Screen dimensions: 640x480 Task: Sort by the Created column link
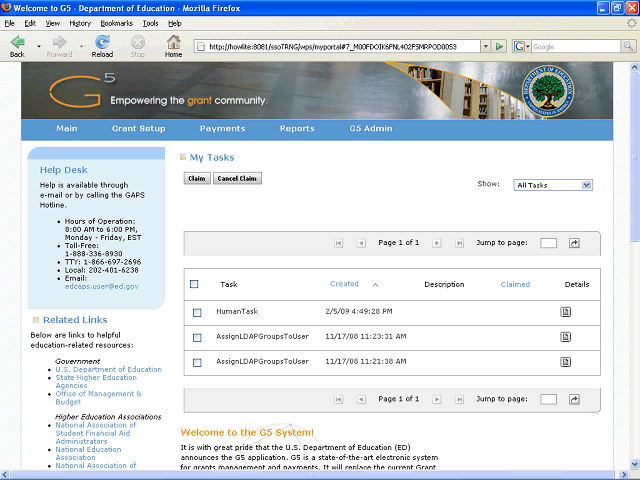point(344,284)
